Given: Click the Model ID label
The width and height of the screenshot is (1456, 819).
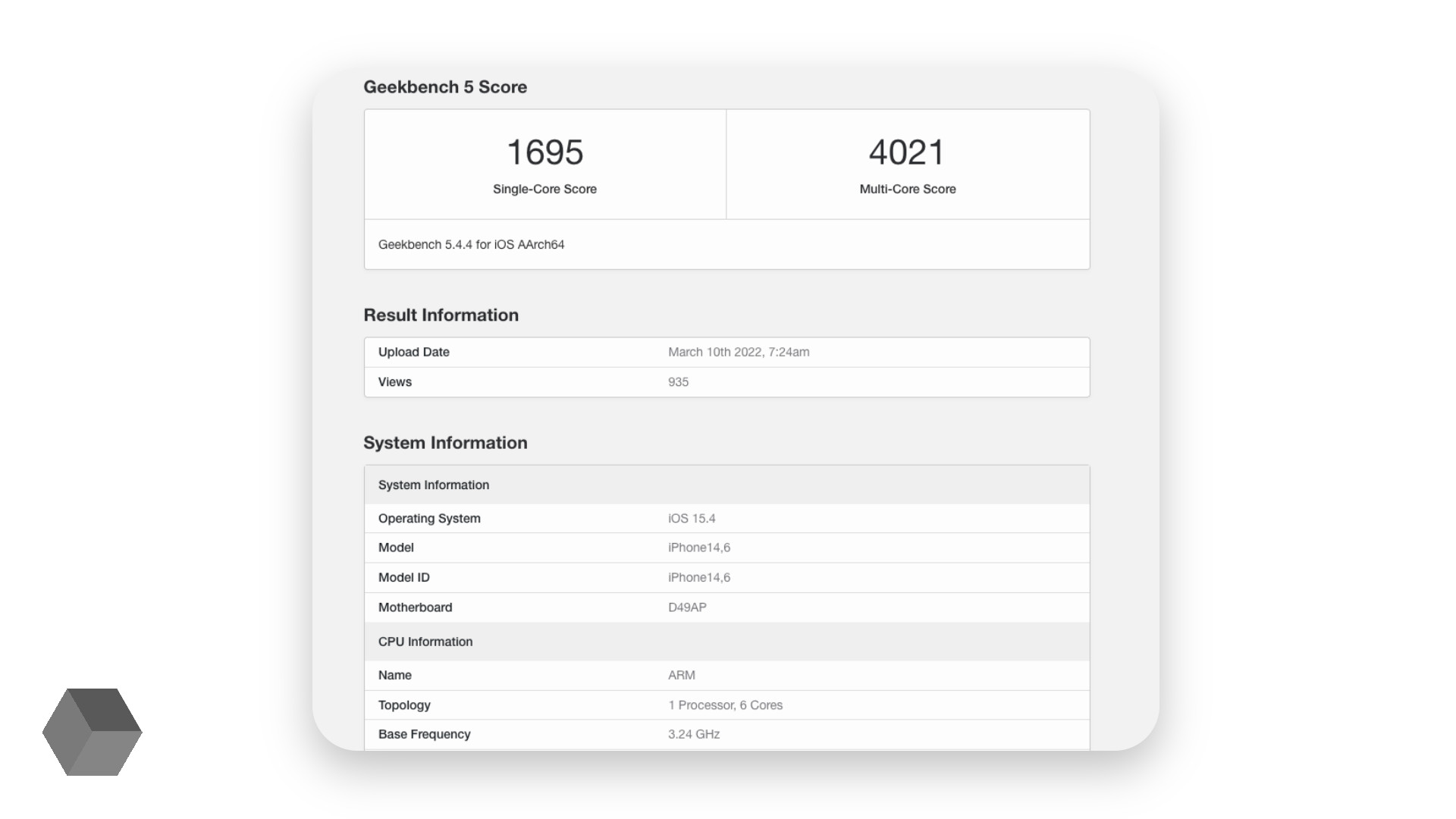Looking at the screenshot, I should pos(404,578).
